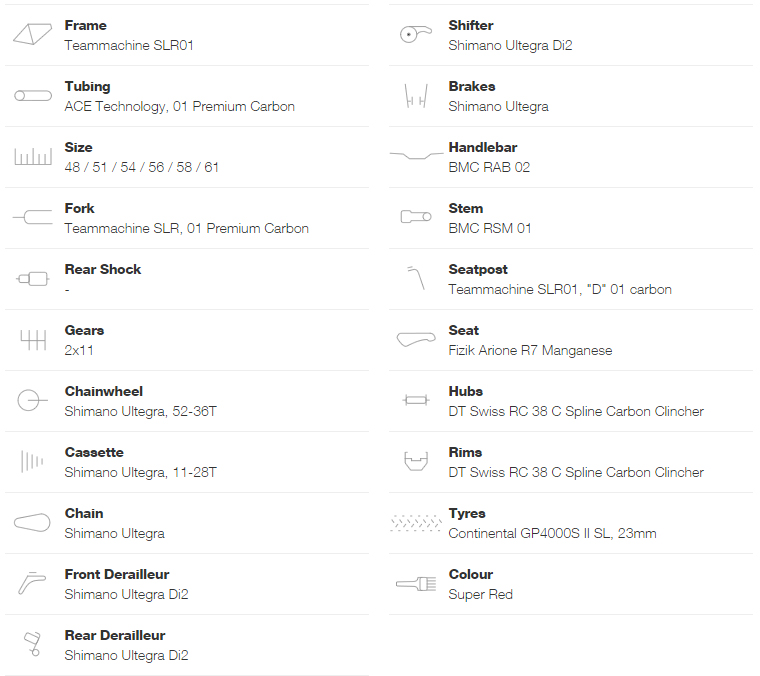
Task: Click the Chainwheel icon
Action: pos(32,401)
